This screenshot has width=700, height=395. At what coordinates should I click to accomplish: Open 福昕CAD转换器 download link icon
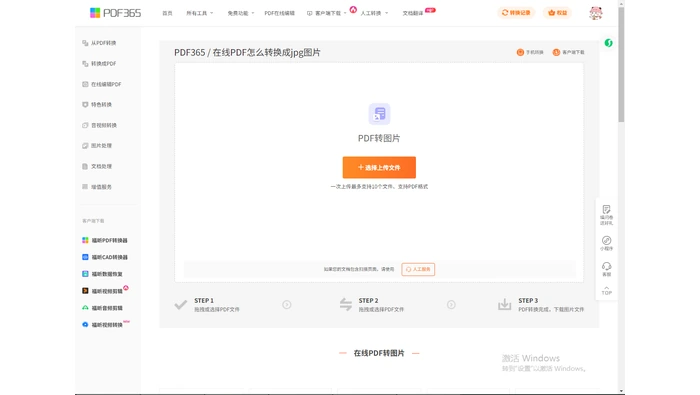[x=85, y=257]
